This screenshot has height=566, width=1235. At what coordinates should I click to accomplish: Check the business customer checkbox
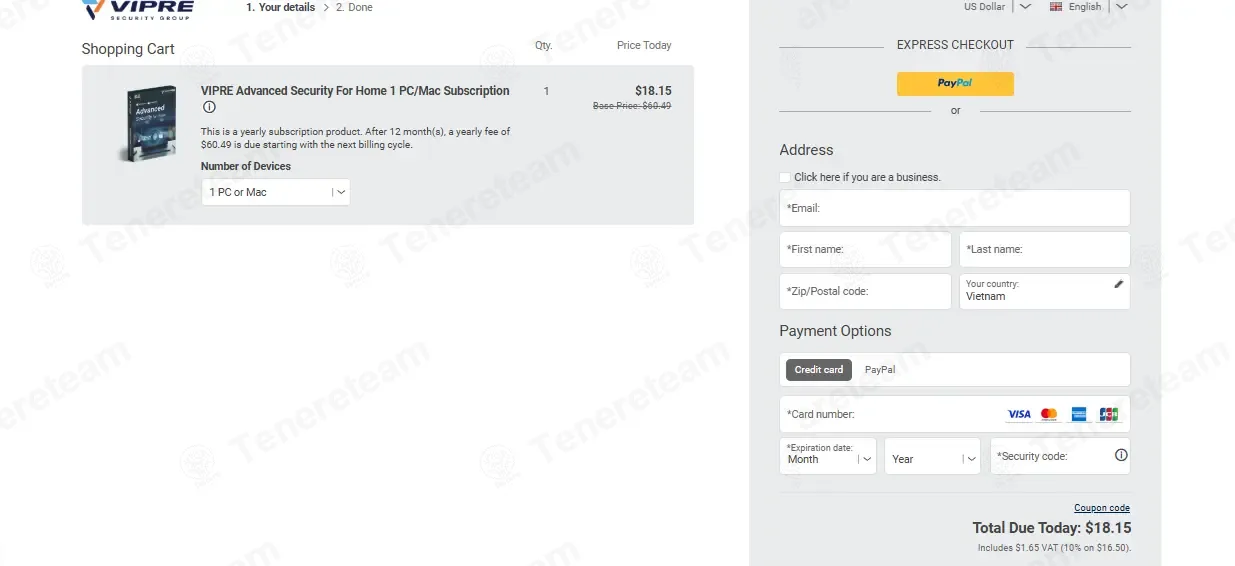pyautogui.click(x=785, y=178)
